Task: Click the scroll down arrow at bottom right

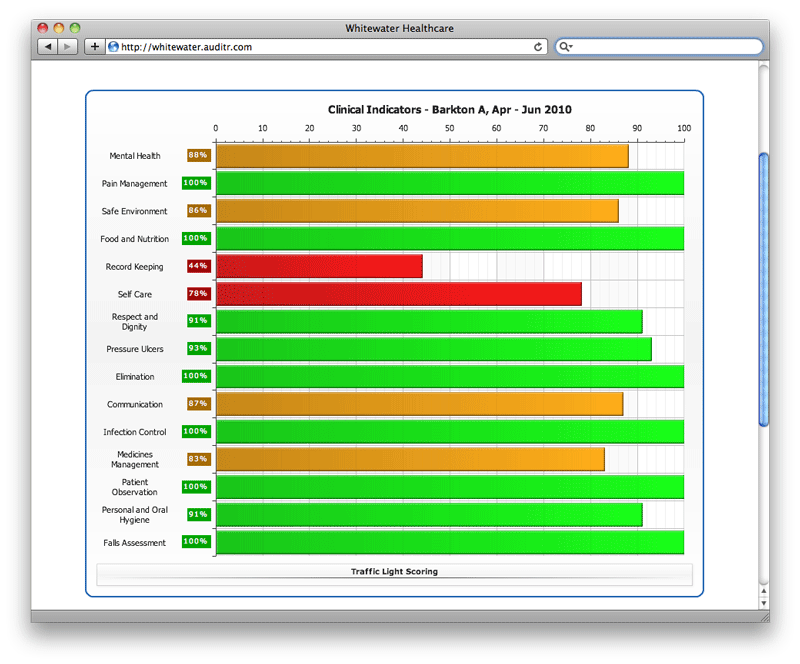Action: click(x=764, y=603)
